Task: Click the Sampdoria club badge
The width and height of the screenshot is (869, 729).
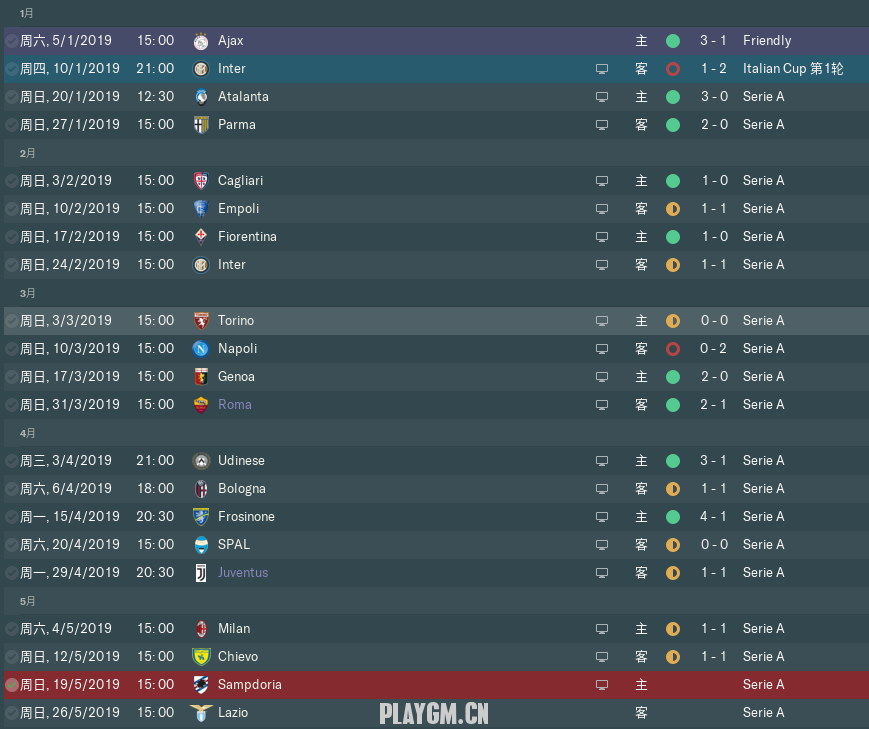Action: coord(201,685)
